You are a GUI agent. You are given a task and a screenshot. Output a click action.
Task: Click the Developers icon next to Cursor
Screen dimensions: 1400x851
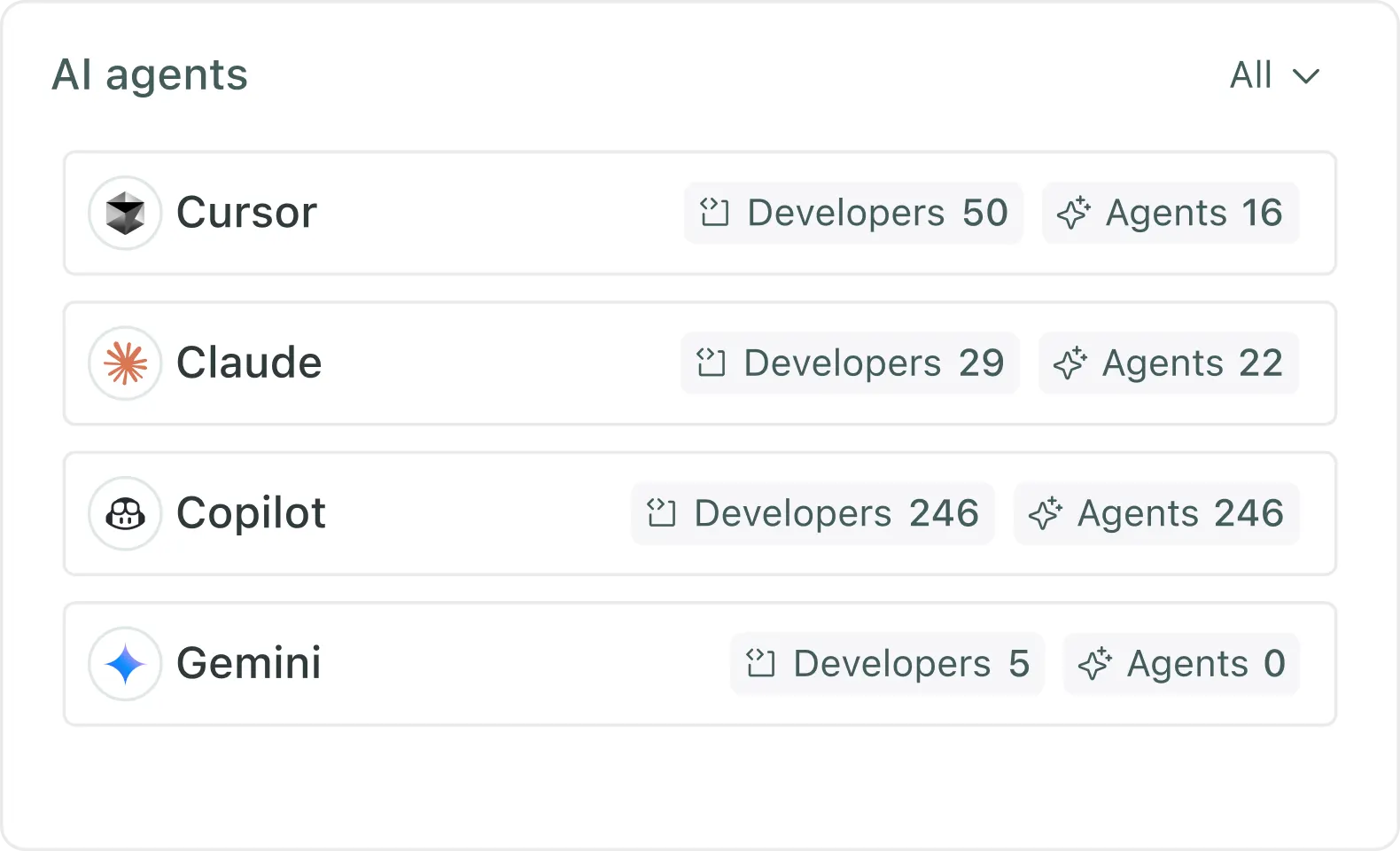[x=714, y=213]
